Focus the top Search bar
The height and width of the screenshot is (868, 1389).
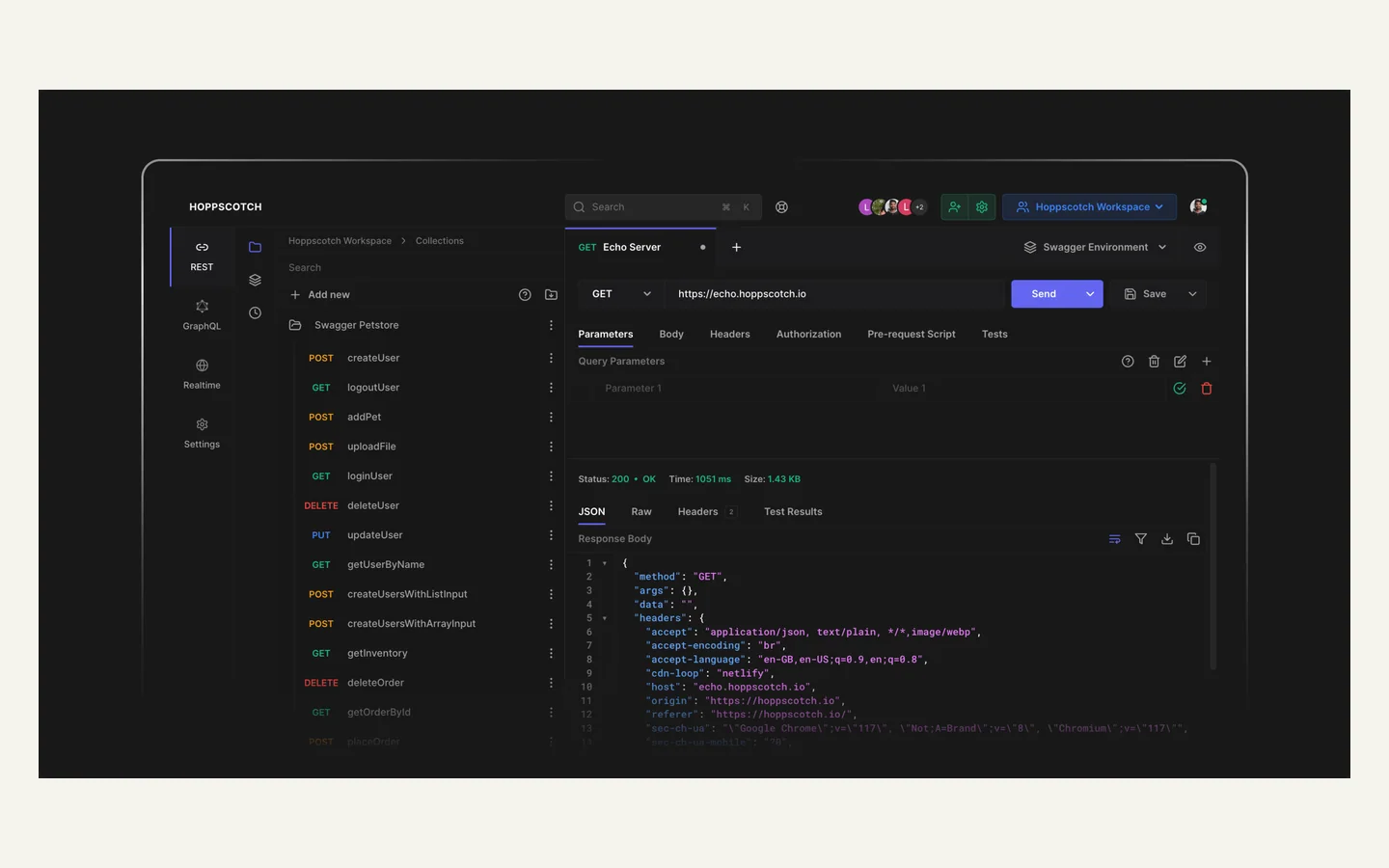[x=664, y=207]
